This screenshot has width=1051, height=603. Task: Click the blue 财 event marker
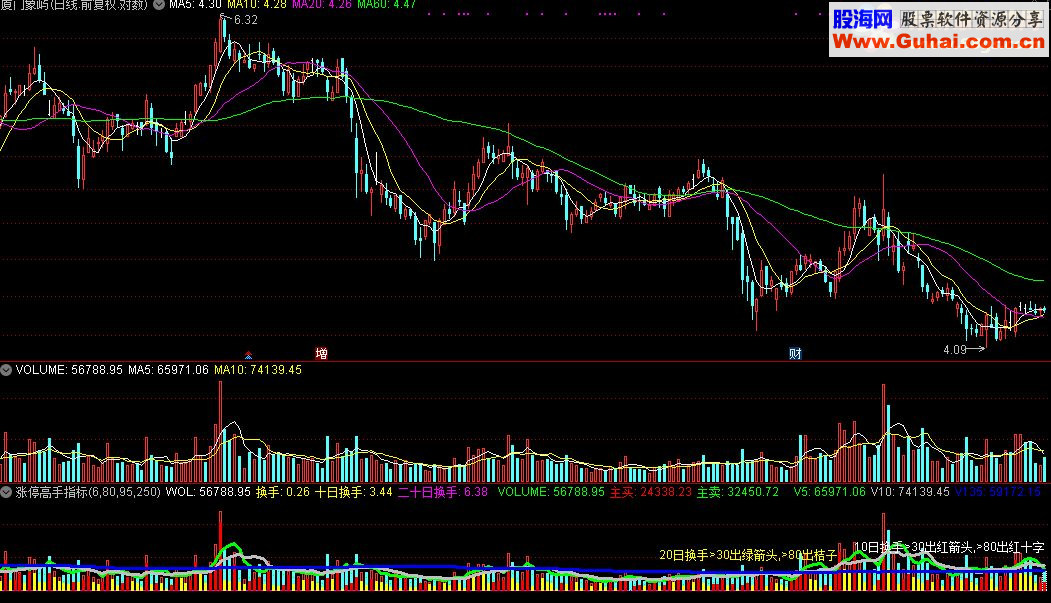pos(795,353)
